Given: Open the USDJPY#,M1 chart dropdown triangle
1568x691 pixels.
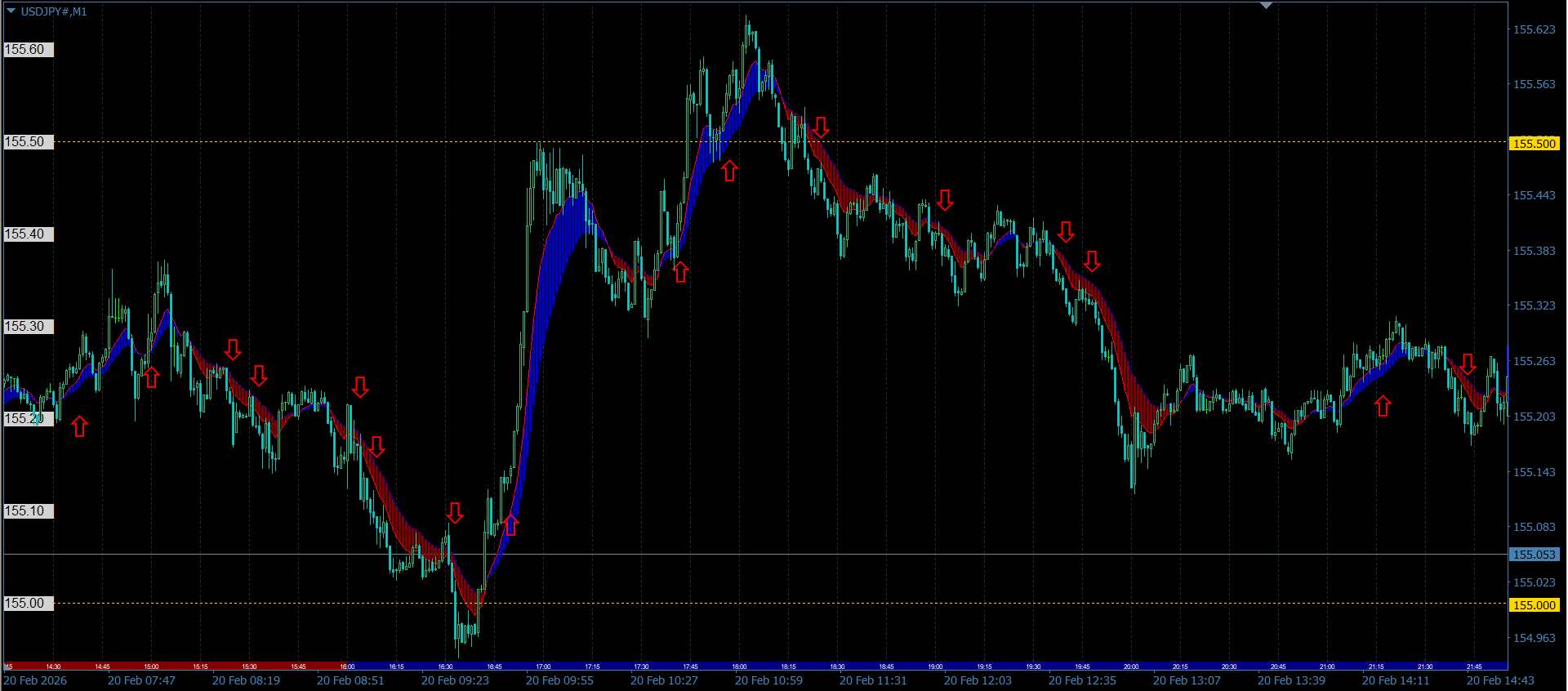Looking at the screenshot, I should (11, 11).
